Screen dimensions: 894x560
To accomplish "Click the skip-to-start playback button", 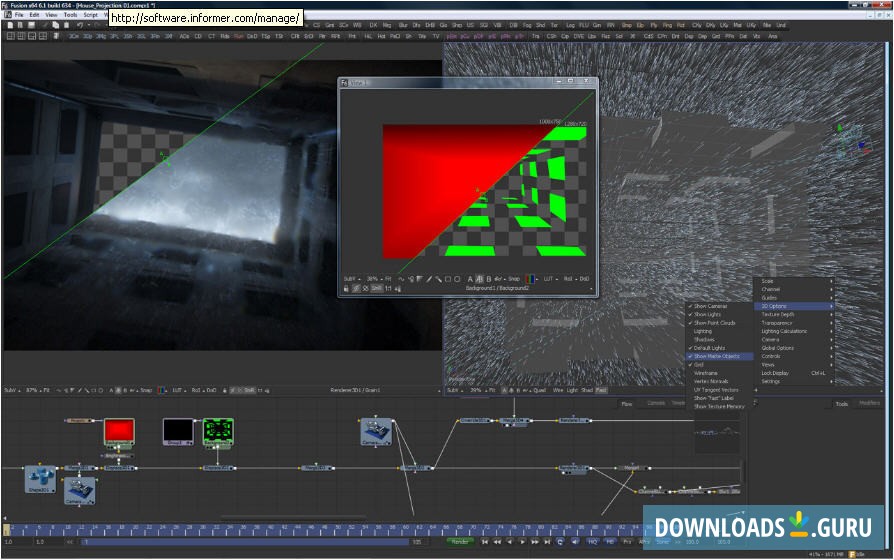I will (x=485, y=541).
